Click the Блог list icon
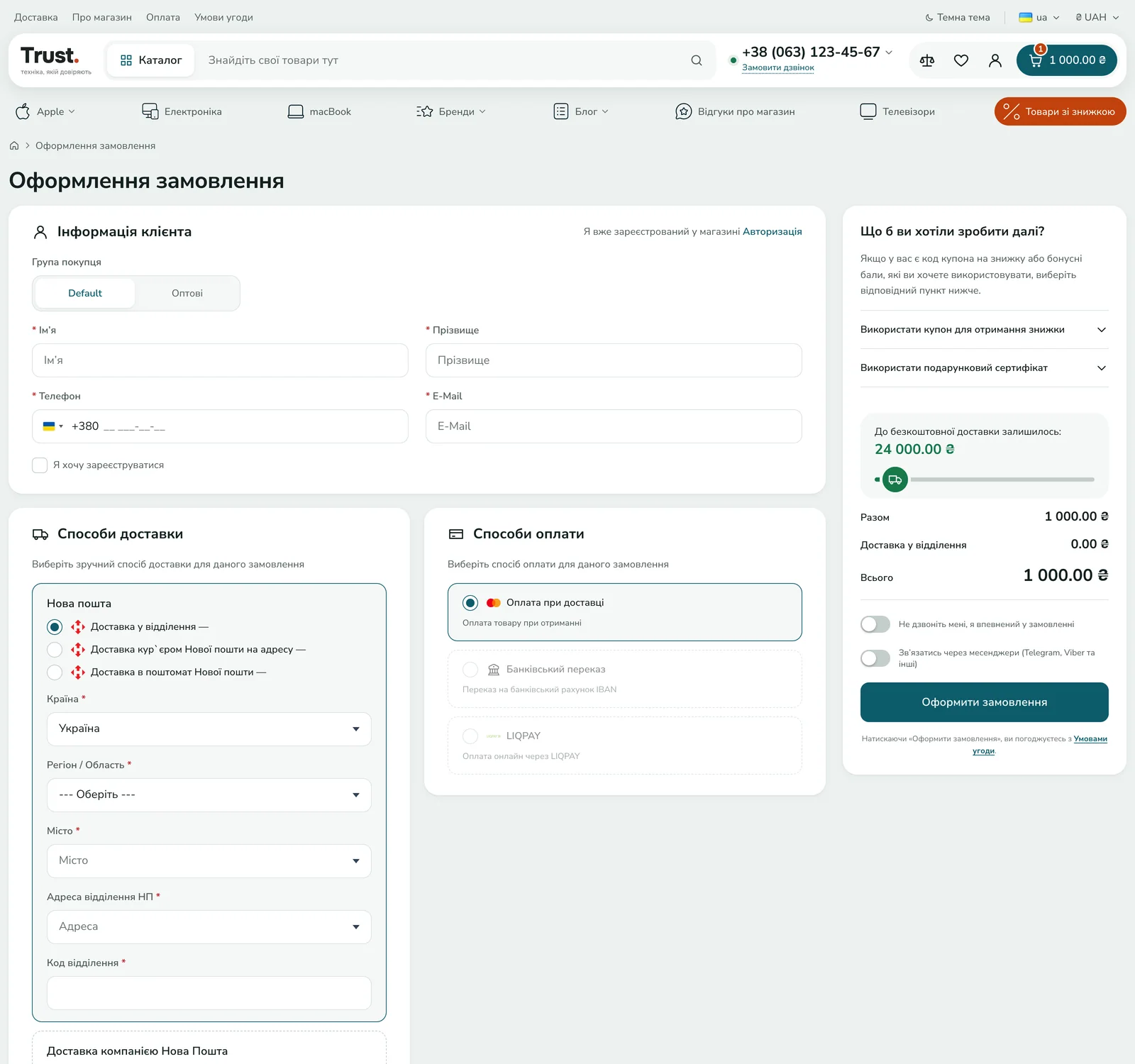The height and width of the screenshot is (1064, 1135). (561, 111)
